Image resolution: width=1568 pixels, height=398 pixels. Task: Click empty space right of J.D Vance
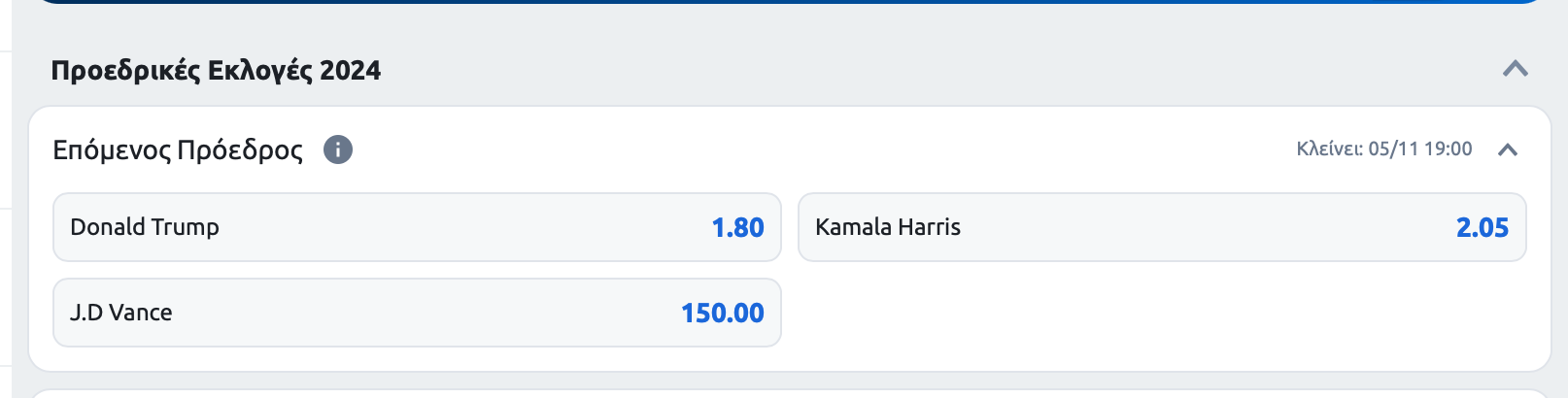pos(1161,313)
